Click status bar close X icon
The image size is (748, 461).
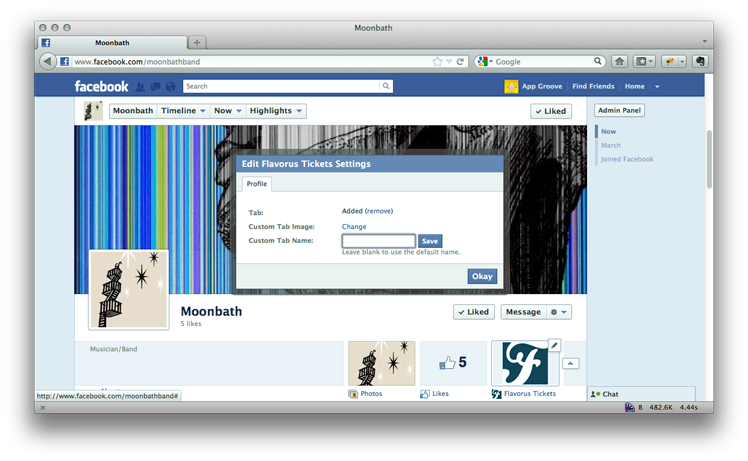pos(43,408)
